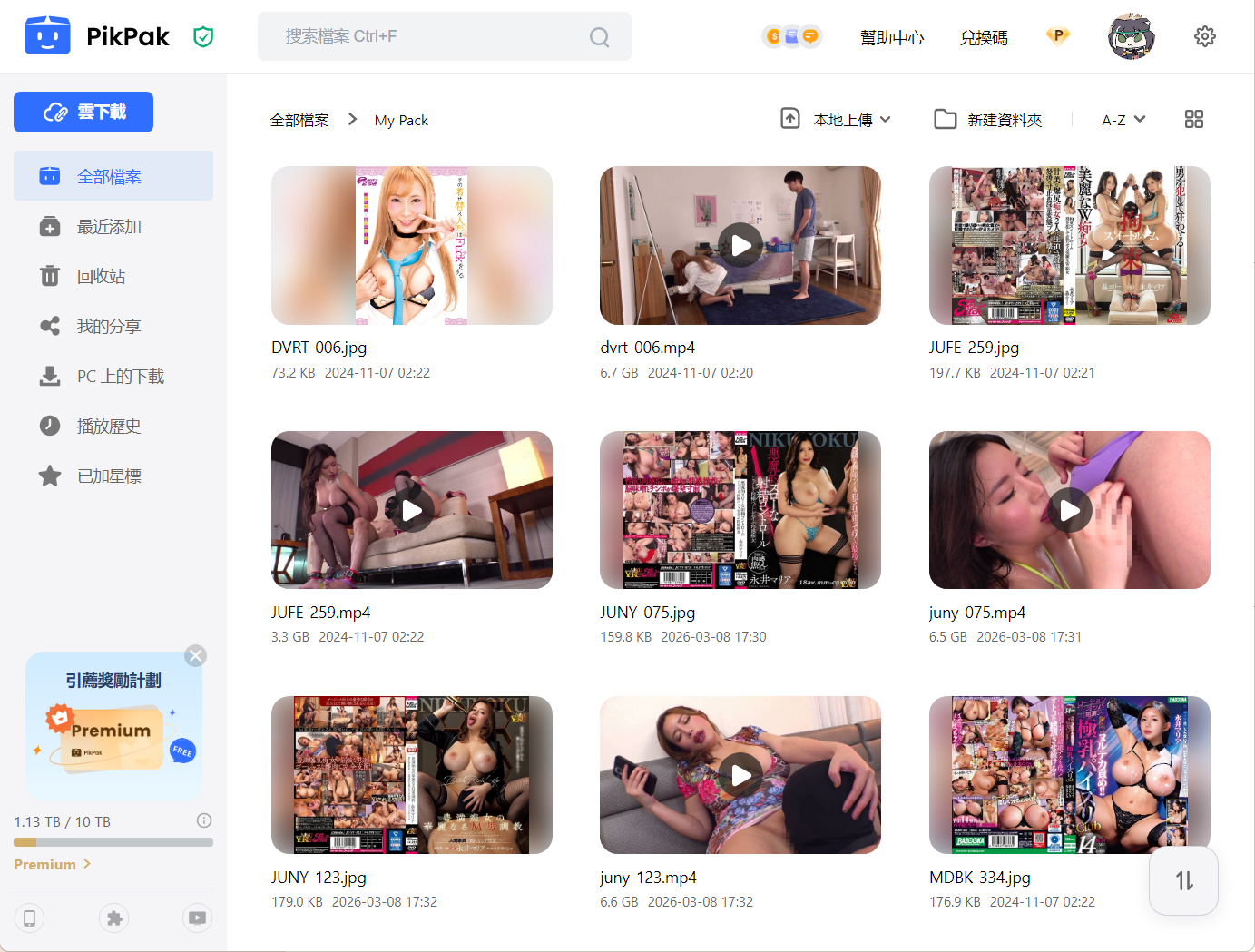Open the 回收站 trash section
Image resolution: width=1255 pixels, height=952 pixels.
[101, 277]
